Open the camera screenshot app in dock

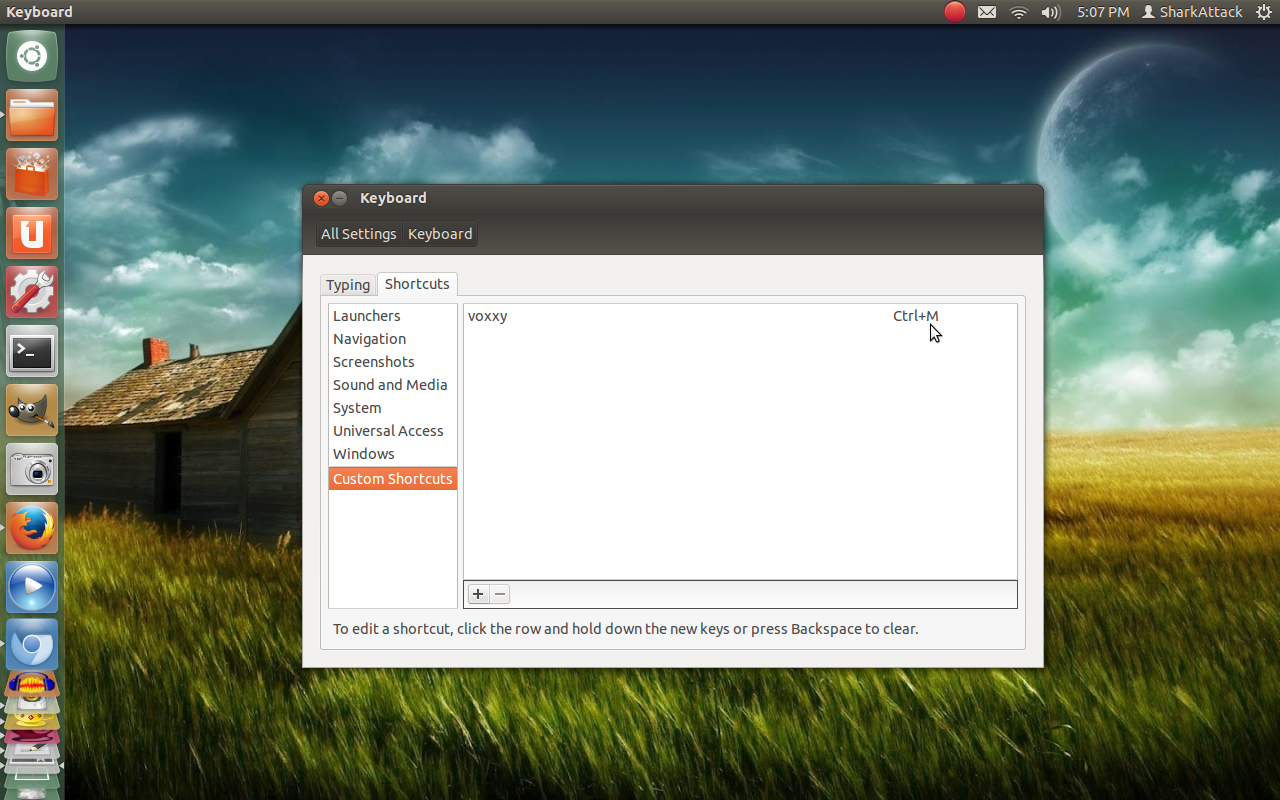[32, 469]
